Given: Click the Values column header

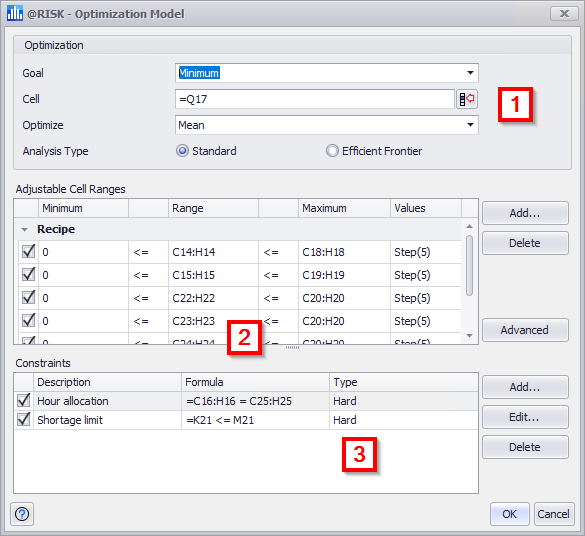Looking at the screenshot, I should coord(426,208).
